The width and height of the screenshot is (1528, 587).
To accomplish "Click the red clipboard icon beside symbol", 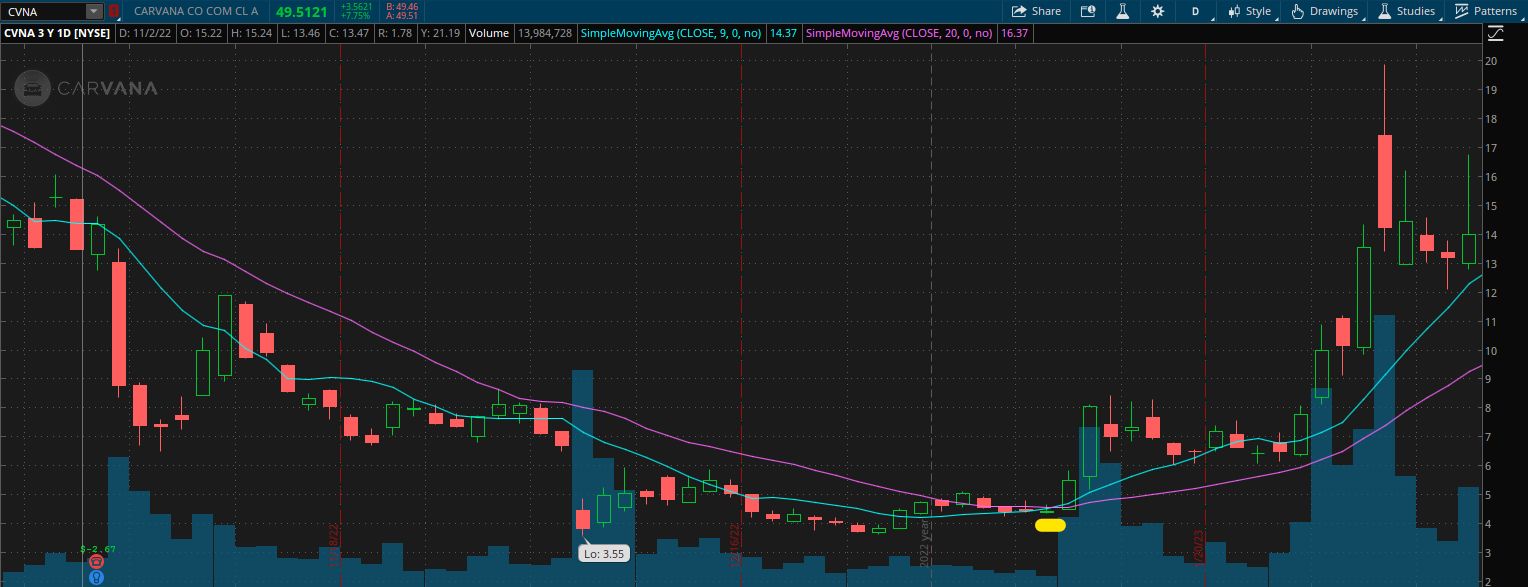I will [x=114, y=11].
